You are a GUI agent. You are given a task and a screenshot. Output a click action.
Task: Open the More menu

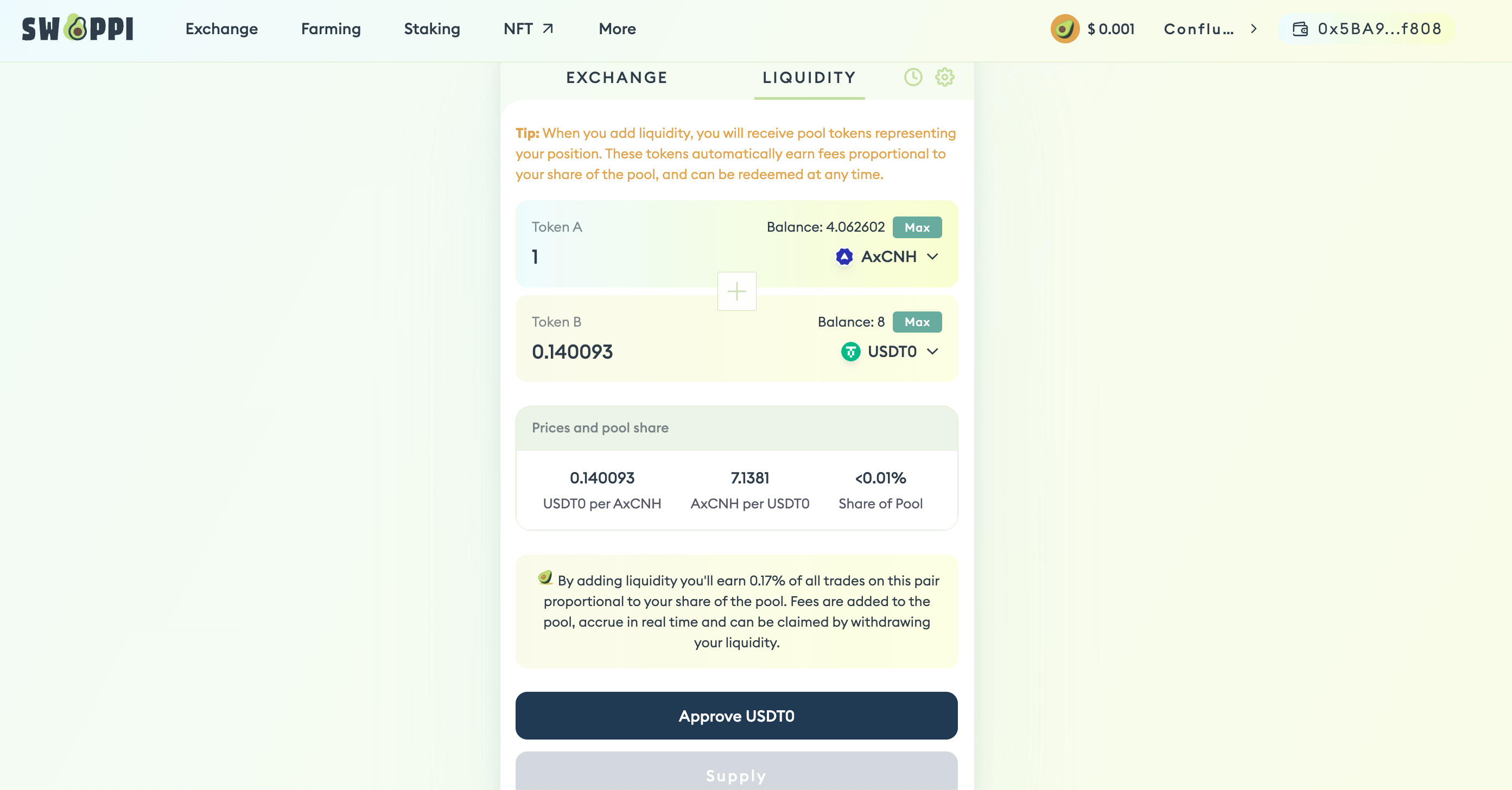click(x=617, y=29)
